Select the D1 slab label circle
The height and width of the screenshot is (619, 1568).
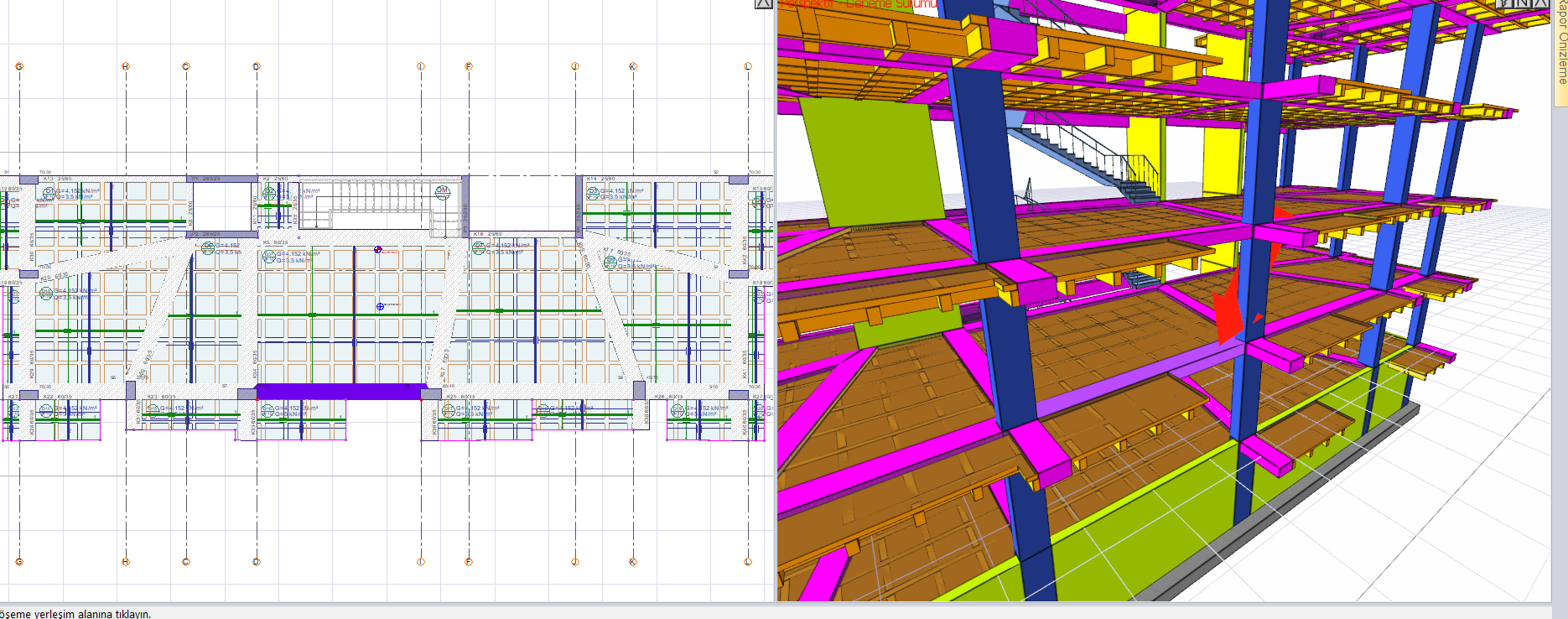pyautogui.click(x=49, y=192)
